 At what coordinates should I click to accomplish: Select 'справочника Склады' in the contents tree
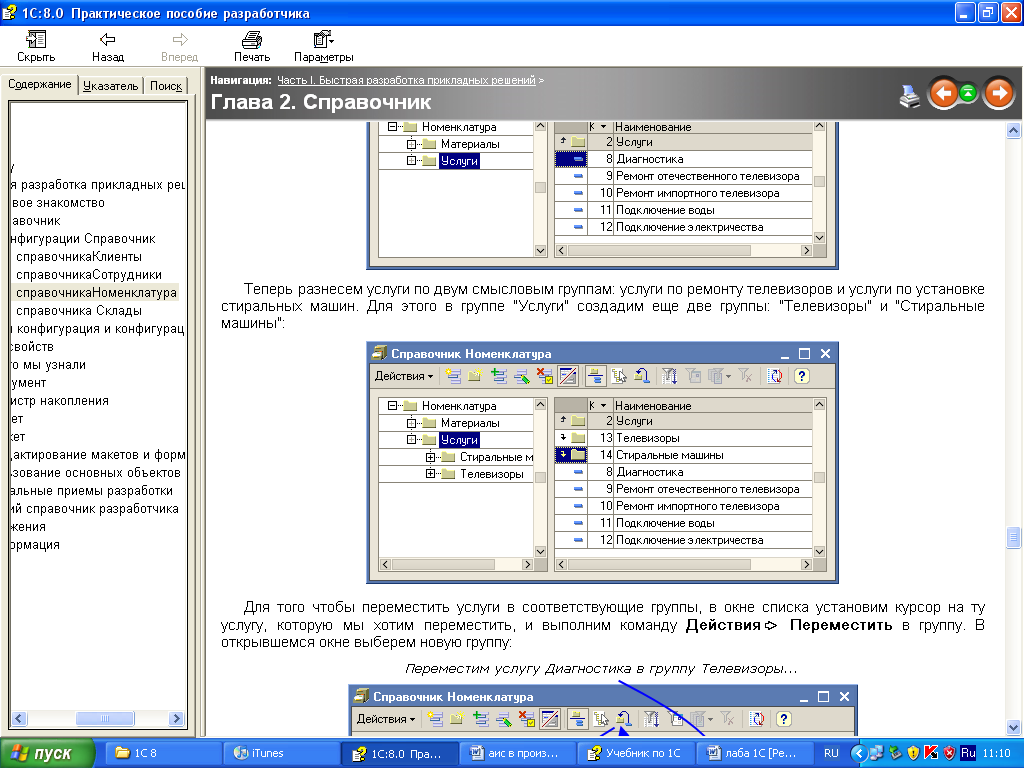78,311
